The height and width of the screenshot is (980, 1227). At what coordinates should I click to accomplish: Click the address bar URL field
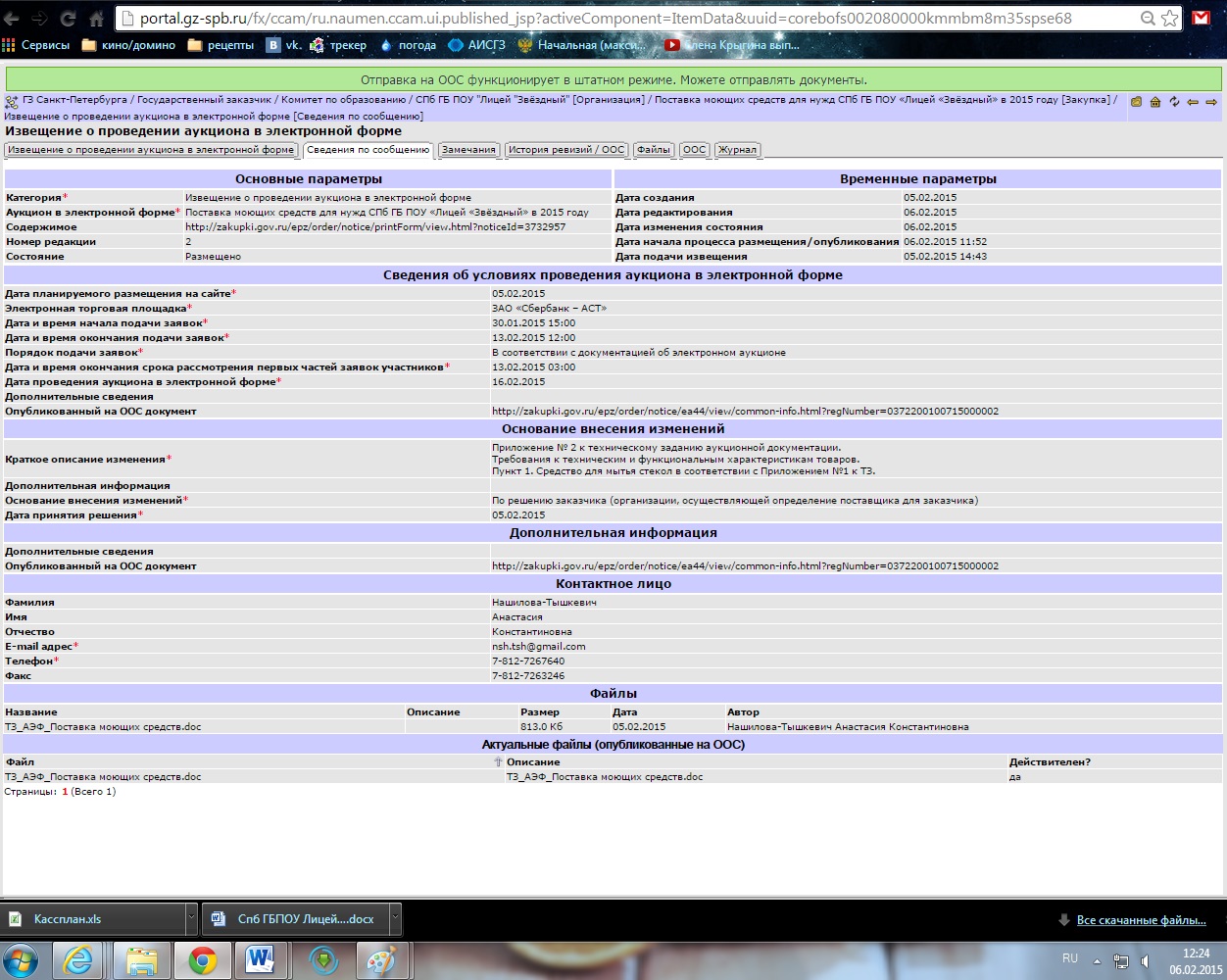point(627,18)
